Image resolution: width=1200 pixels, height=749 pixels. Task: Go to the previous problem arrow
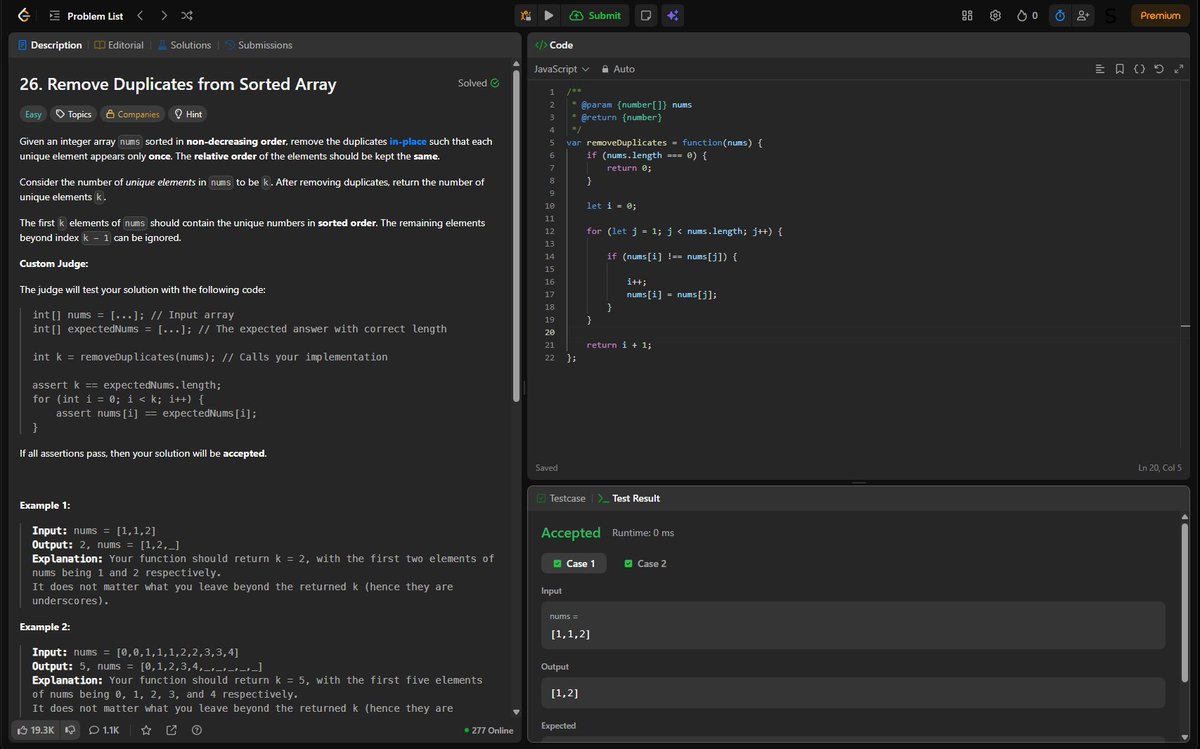(140, 15)
